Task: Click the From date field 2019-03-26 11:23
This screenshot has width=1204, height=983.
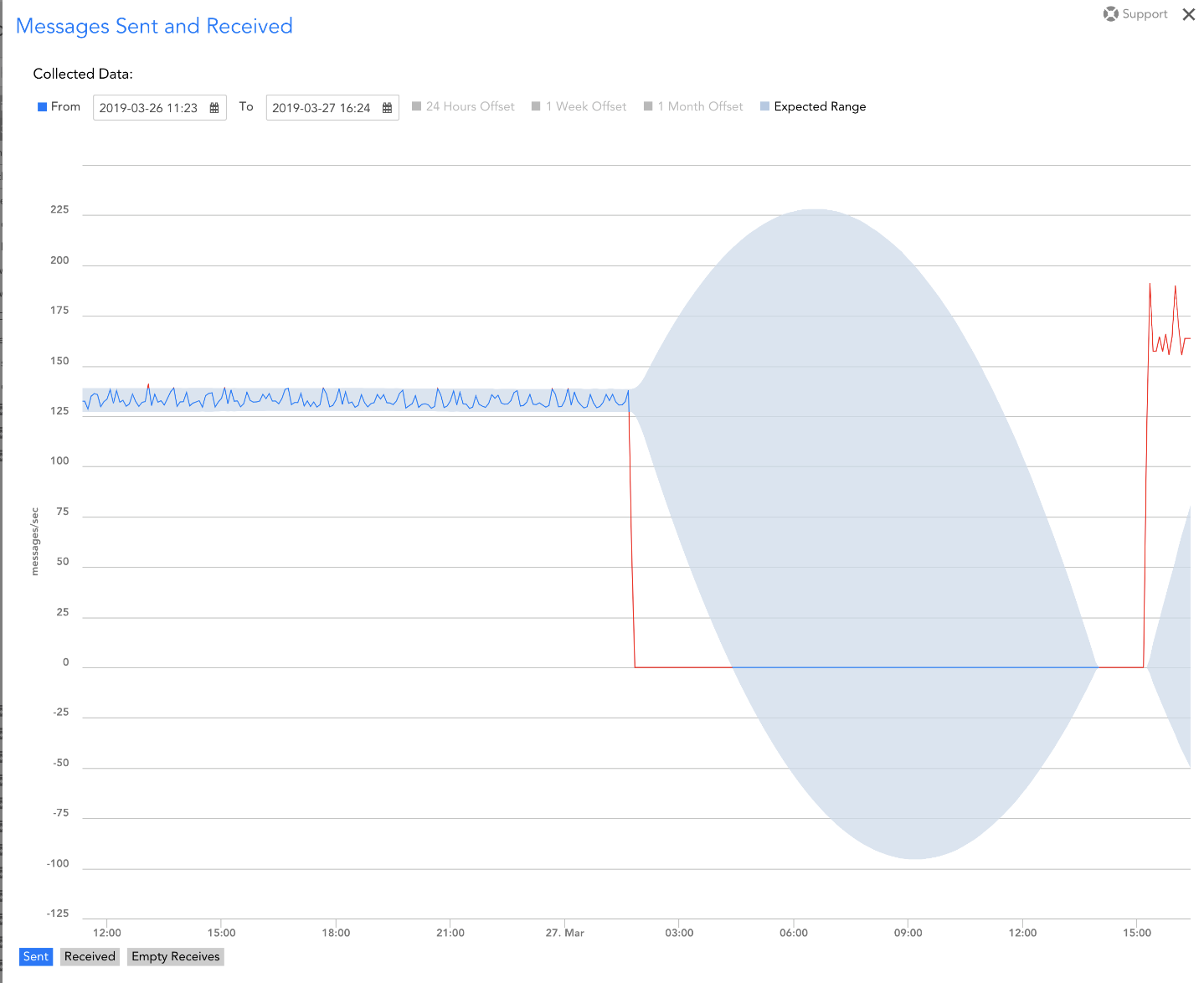Action: coord(159,108)
